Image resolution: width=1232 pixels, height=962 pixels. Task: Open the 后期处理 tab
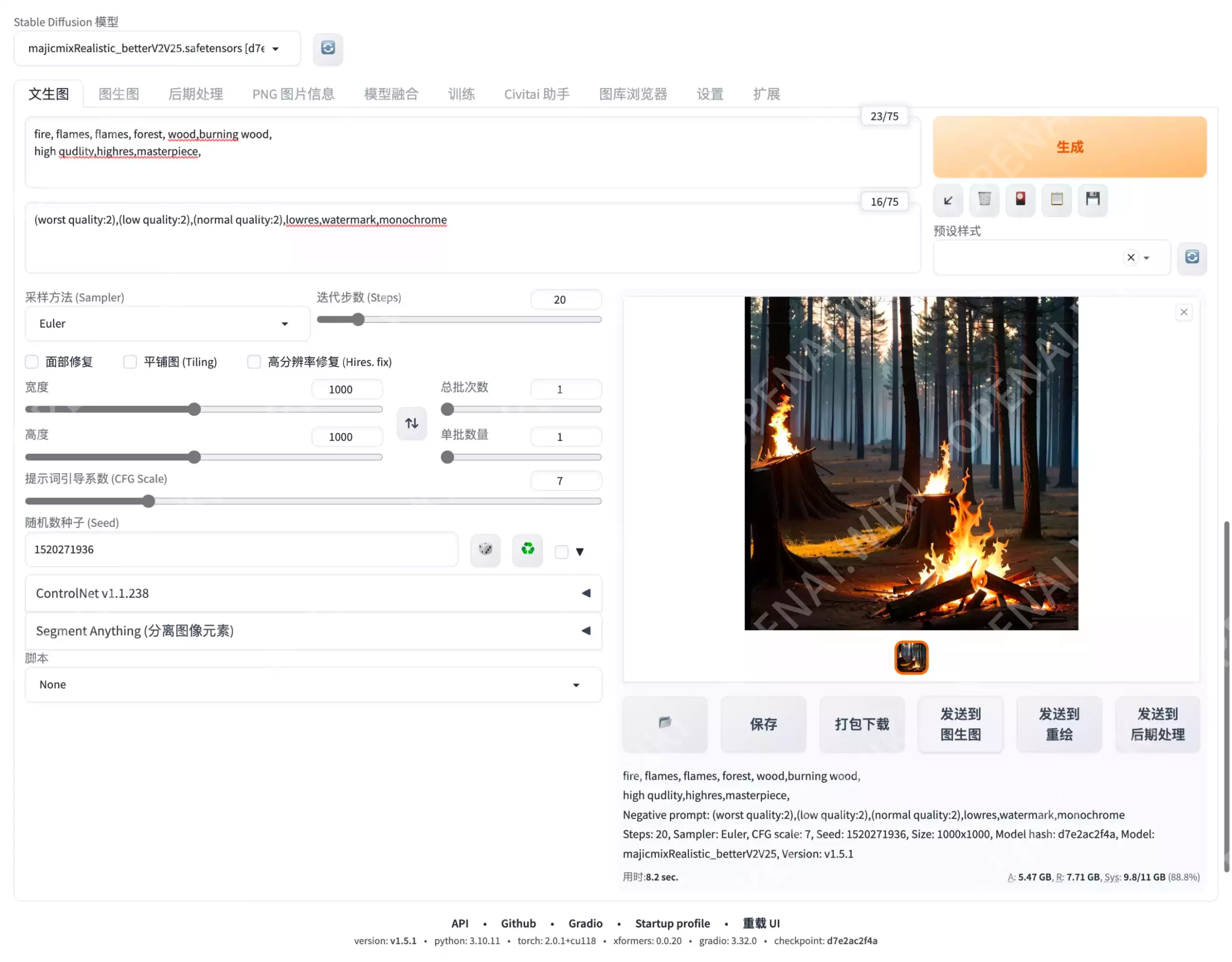click(196, 94)
